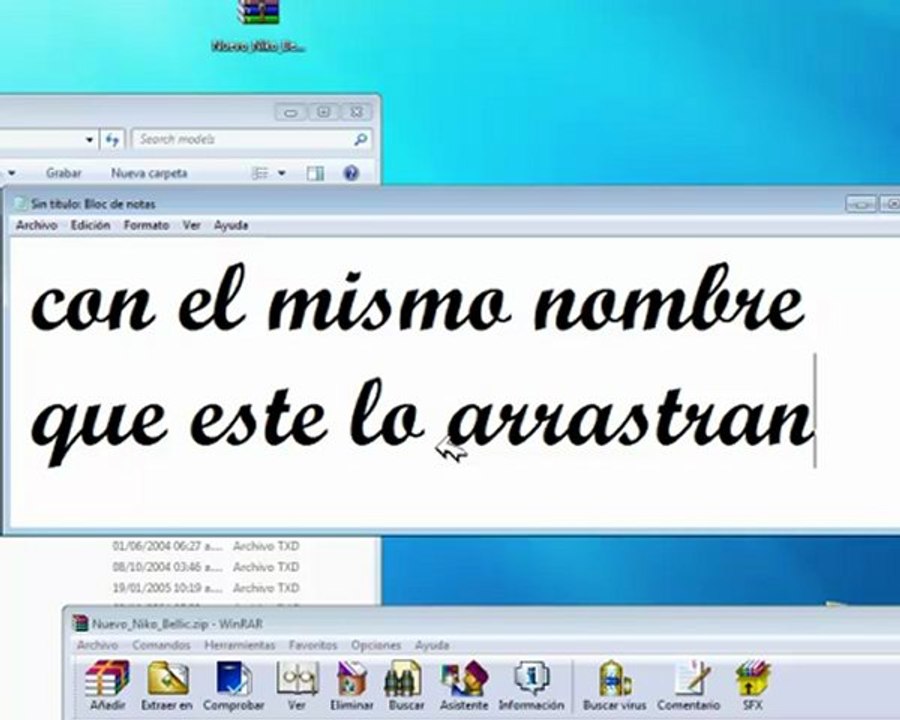Open the view options dropdown arrow in Explorer
The width and height of the screenshot is (900, 720).
[x=282, y=173]
